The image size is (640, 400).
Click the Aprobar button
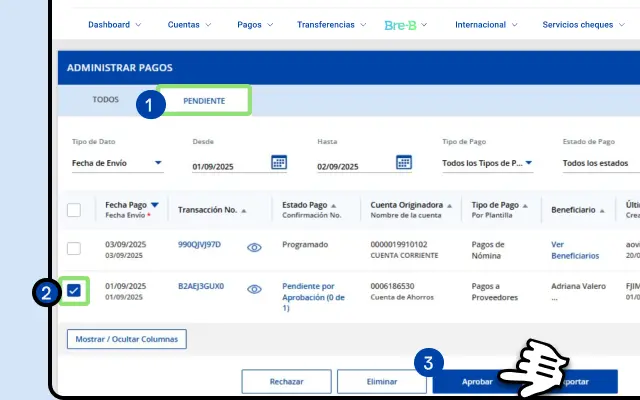pos(477,382)
